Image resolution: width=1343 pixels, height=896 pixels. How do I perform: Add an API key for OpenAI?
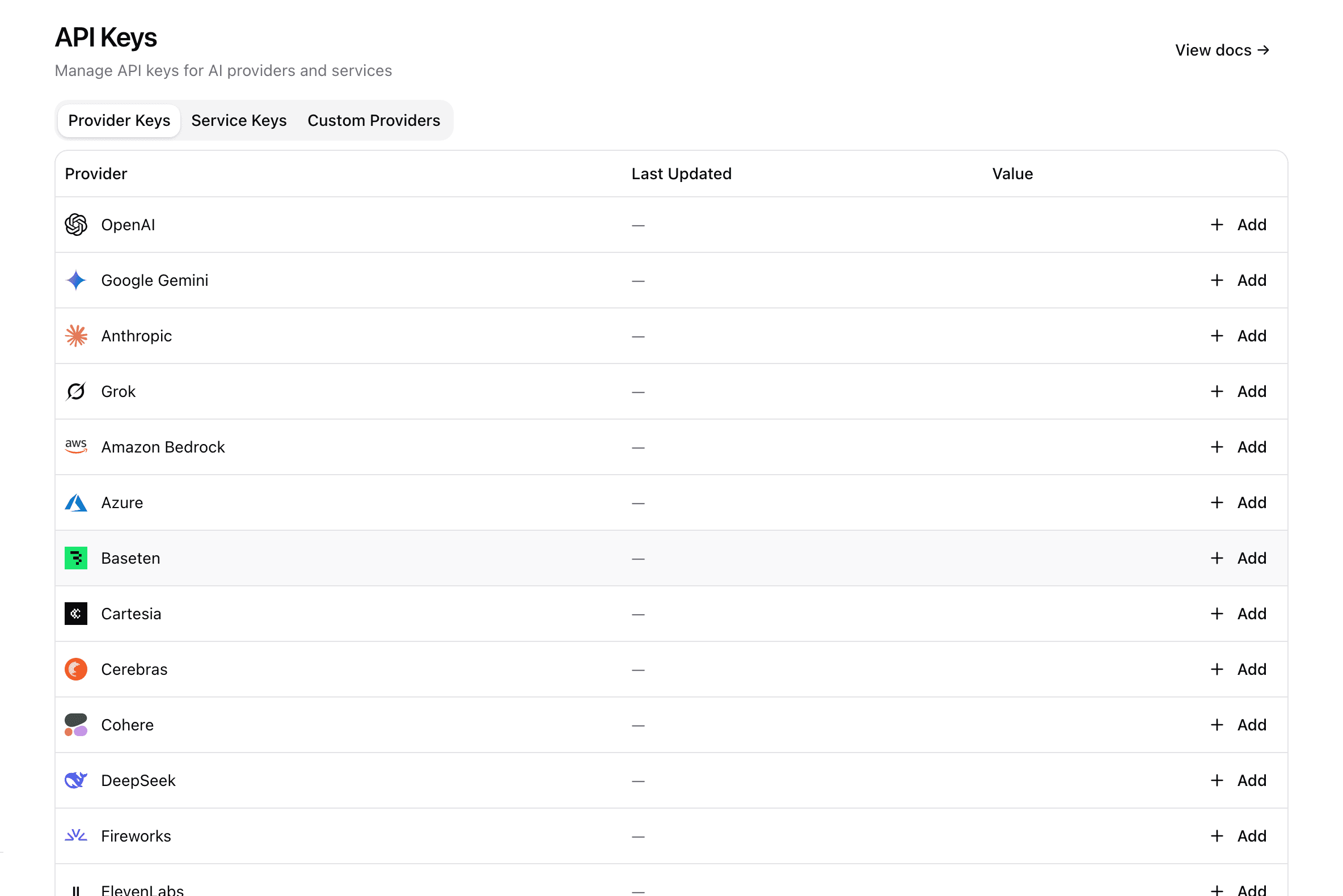1239,225
